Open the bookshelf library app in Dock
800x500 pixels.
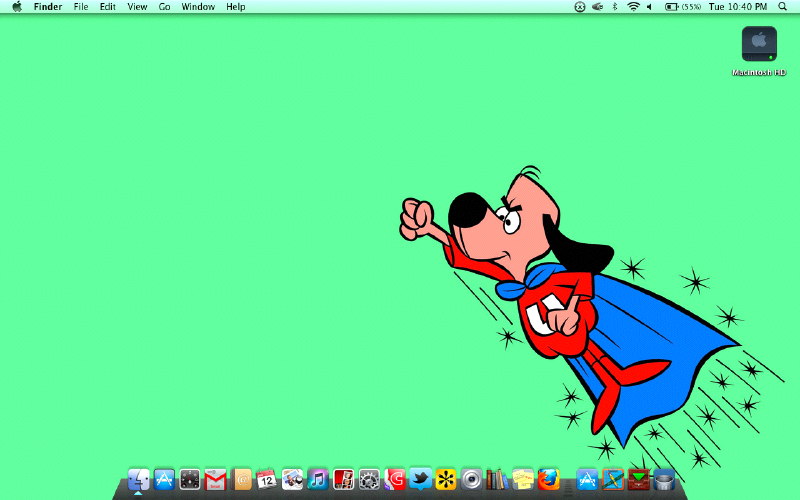(x=497, y=480)
